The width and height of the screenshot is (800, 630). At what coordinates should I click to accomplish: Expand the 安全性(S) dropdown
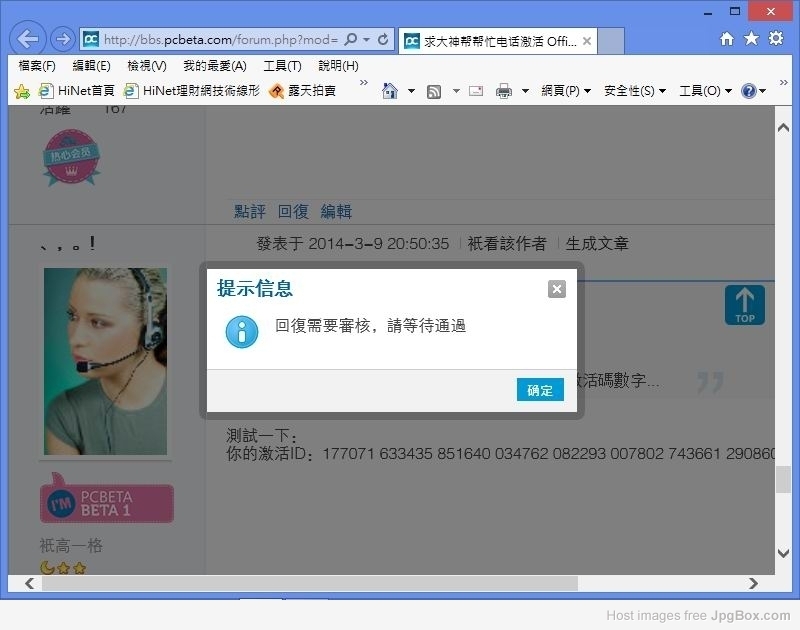point(635,91)
